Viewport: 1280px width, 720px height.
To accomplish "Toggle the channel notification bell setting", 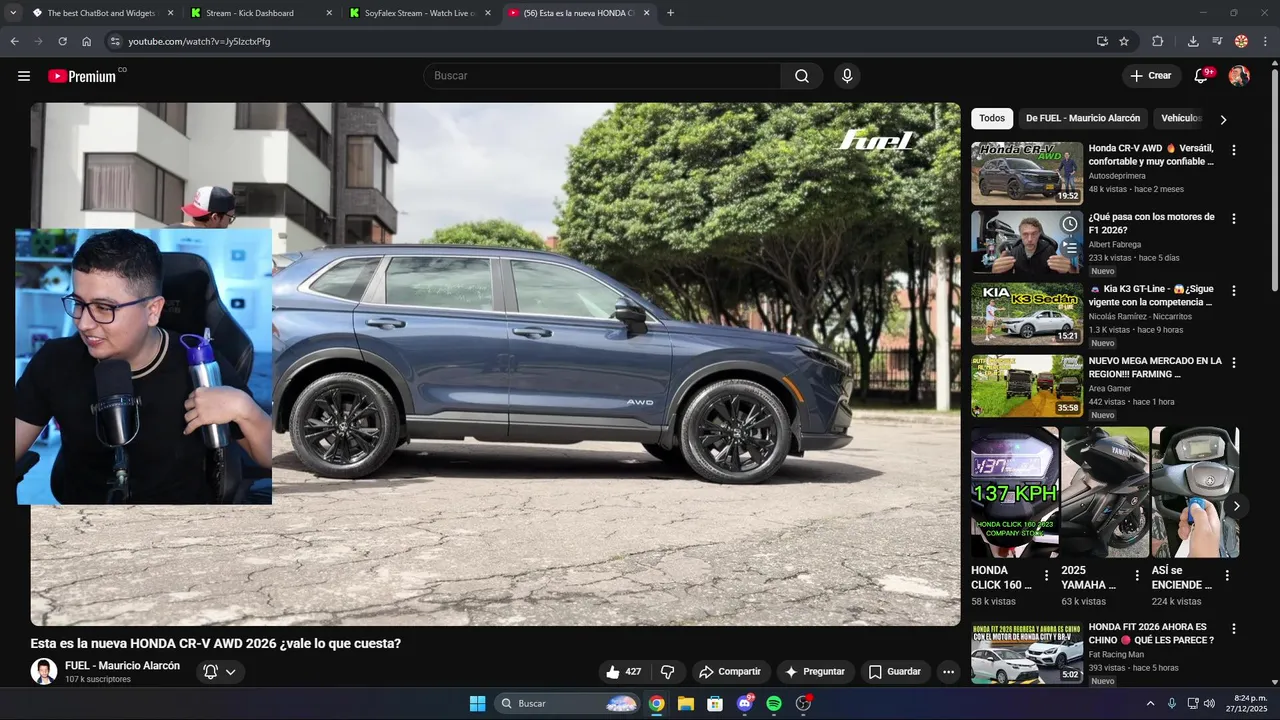I will click(x=219, y=672).
